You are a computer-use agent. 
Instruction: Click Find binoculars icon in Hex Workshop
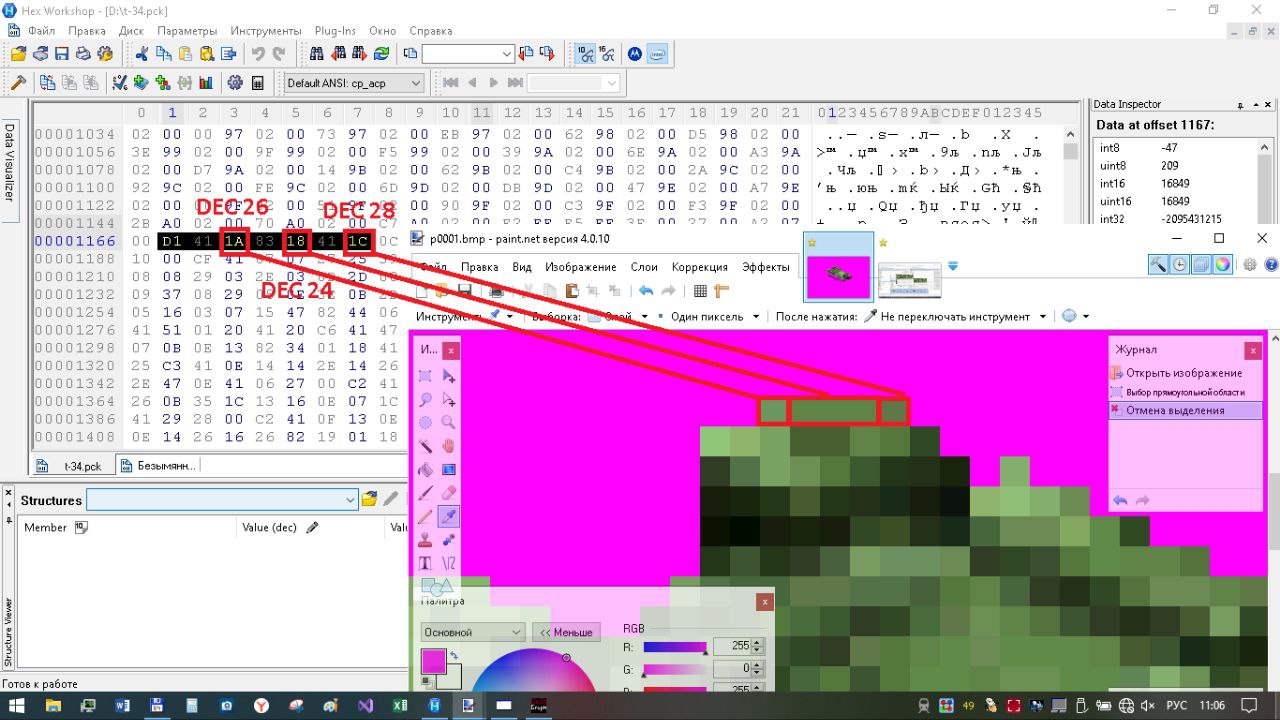[x=317, y=54]
